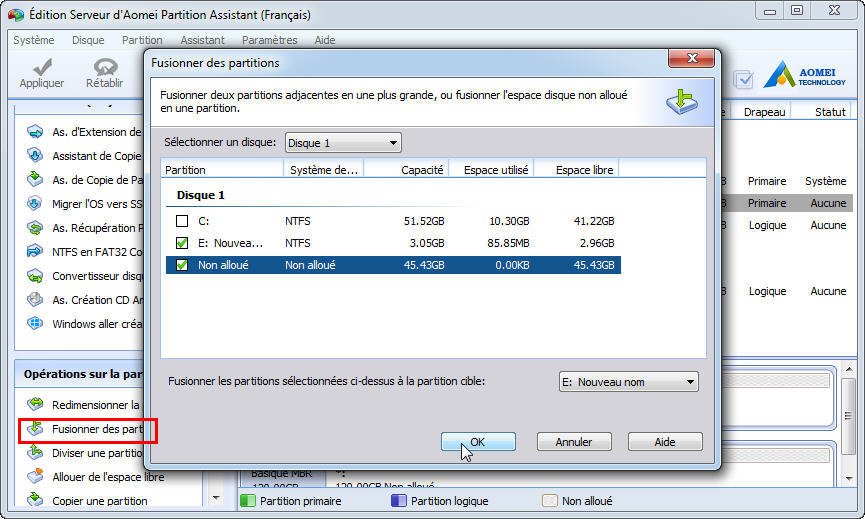Open the Assistant menu
Image resolution: width=865 pixels, height=519 pixels.
pos(202,40)
